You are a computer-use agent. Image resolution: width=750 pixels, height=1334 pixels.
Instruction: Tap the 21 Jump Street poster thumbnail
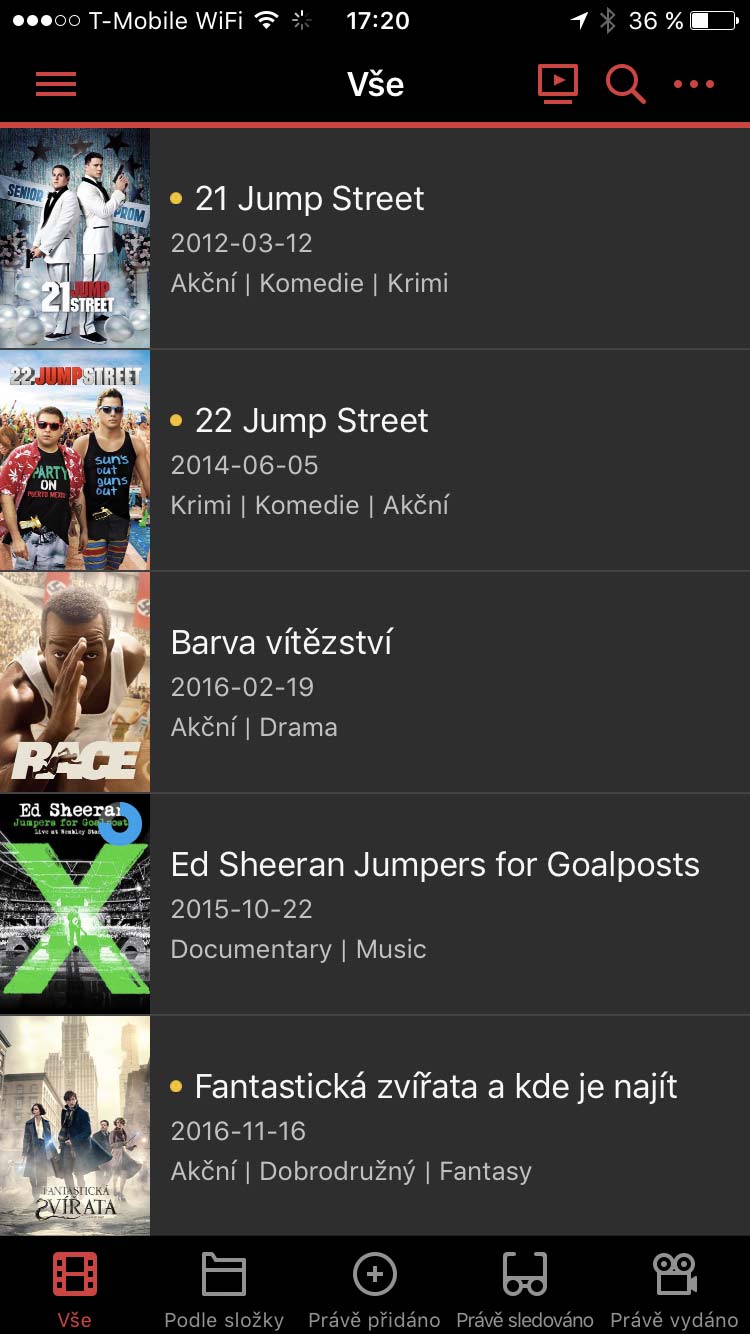75,238
